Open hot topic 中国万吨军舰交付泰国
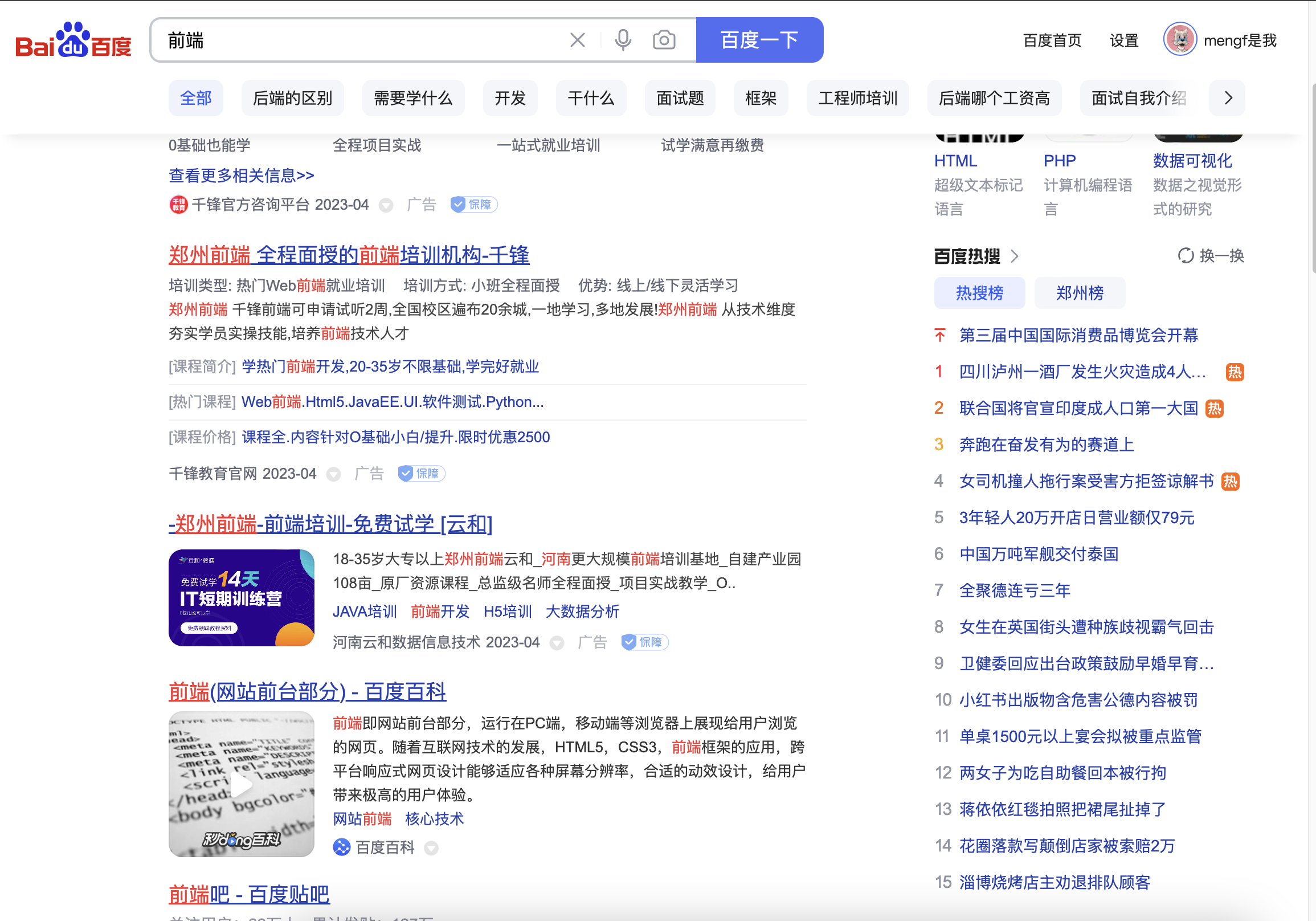 coord(1039,554)
